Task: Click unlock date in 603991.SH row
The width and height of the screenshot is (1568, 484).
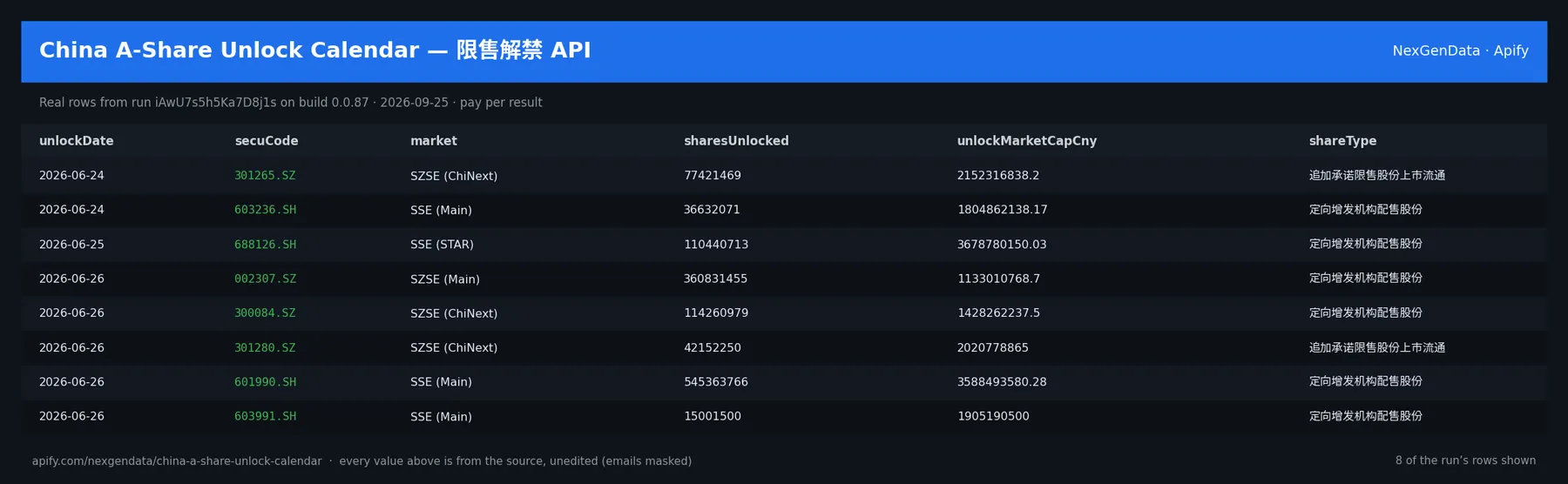Action: click(x=71, y=416)
